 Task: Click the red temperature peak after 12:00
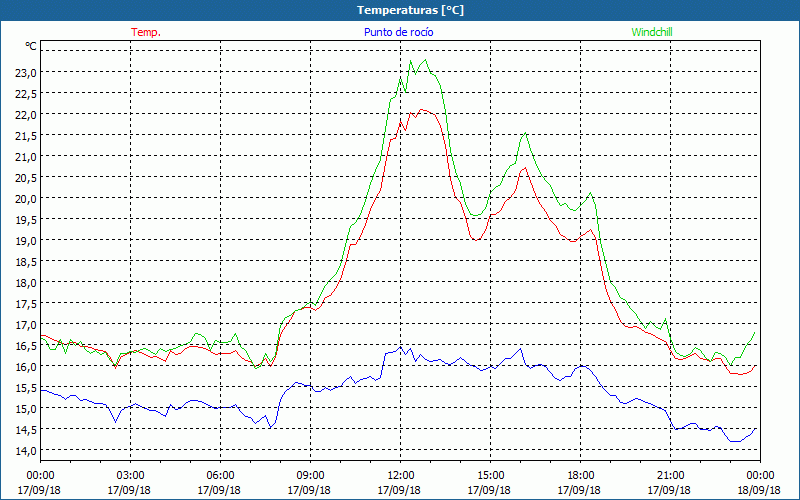(421, 109)
